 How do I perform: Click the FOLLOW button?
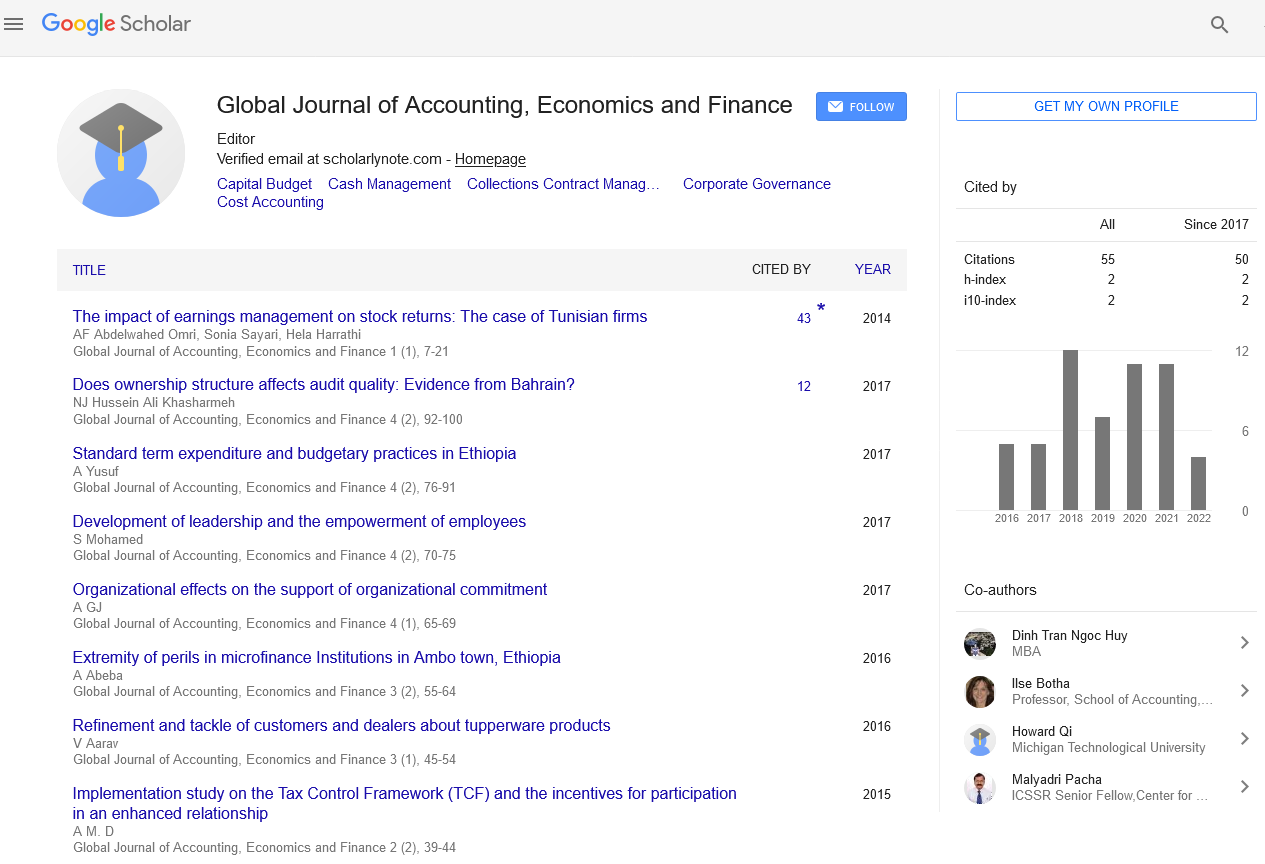(x=861, y=107)
